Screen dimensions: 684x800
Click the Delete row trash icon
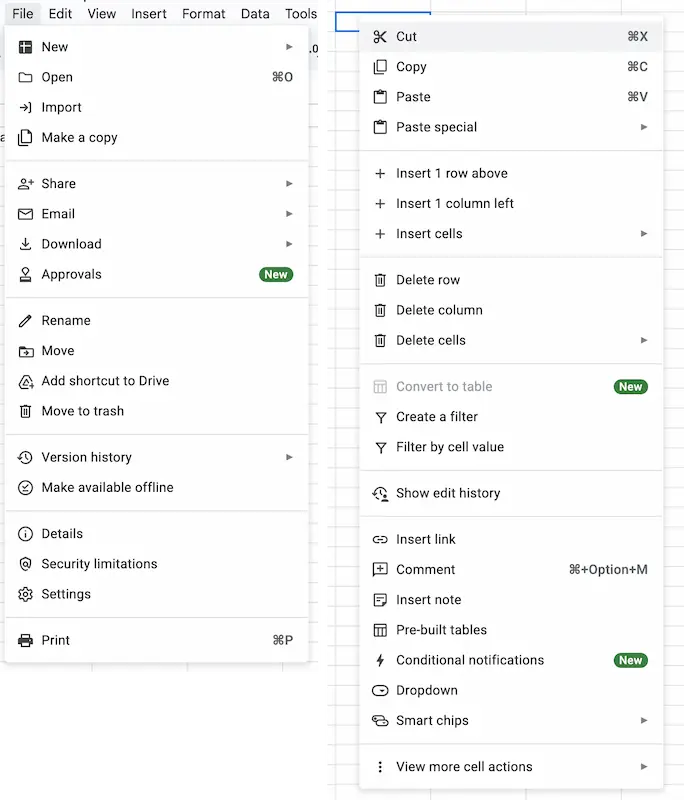click(380, 280)
